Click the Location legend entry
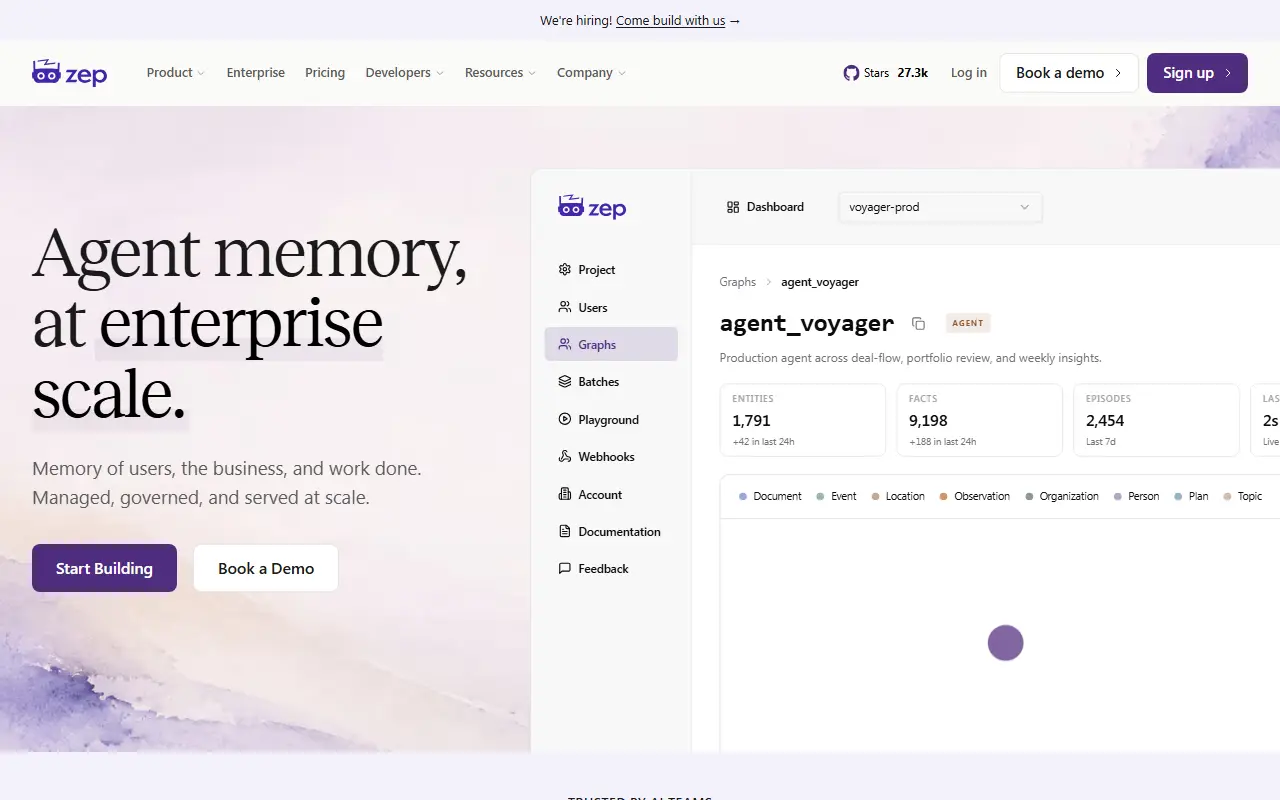The image size is (1280, 800). 898,496
